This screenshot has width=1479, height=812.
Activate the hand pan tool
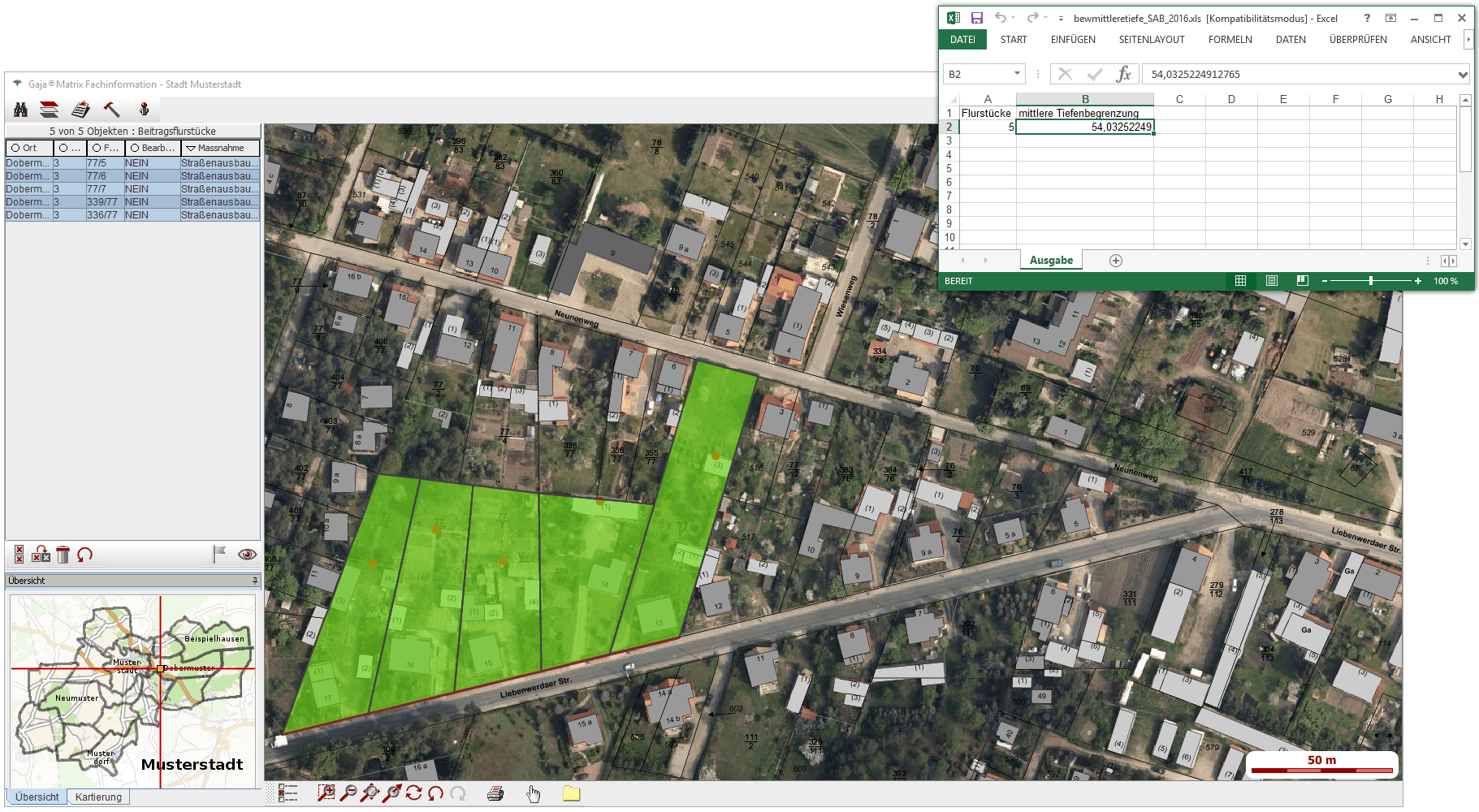tap(533, 793)
